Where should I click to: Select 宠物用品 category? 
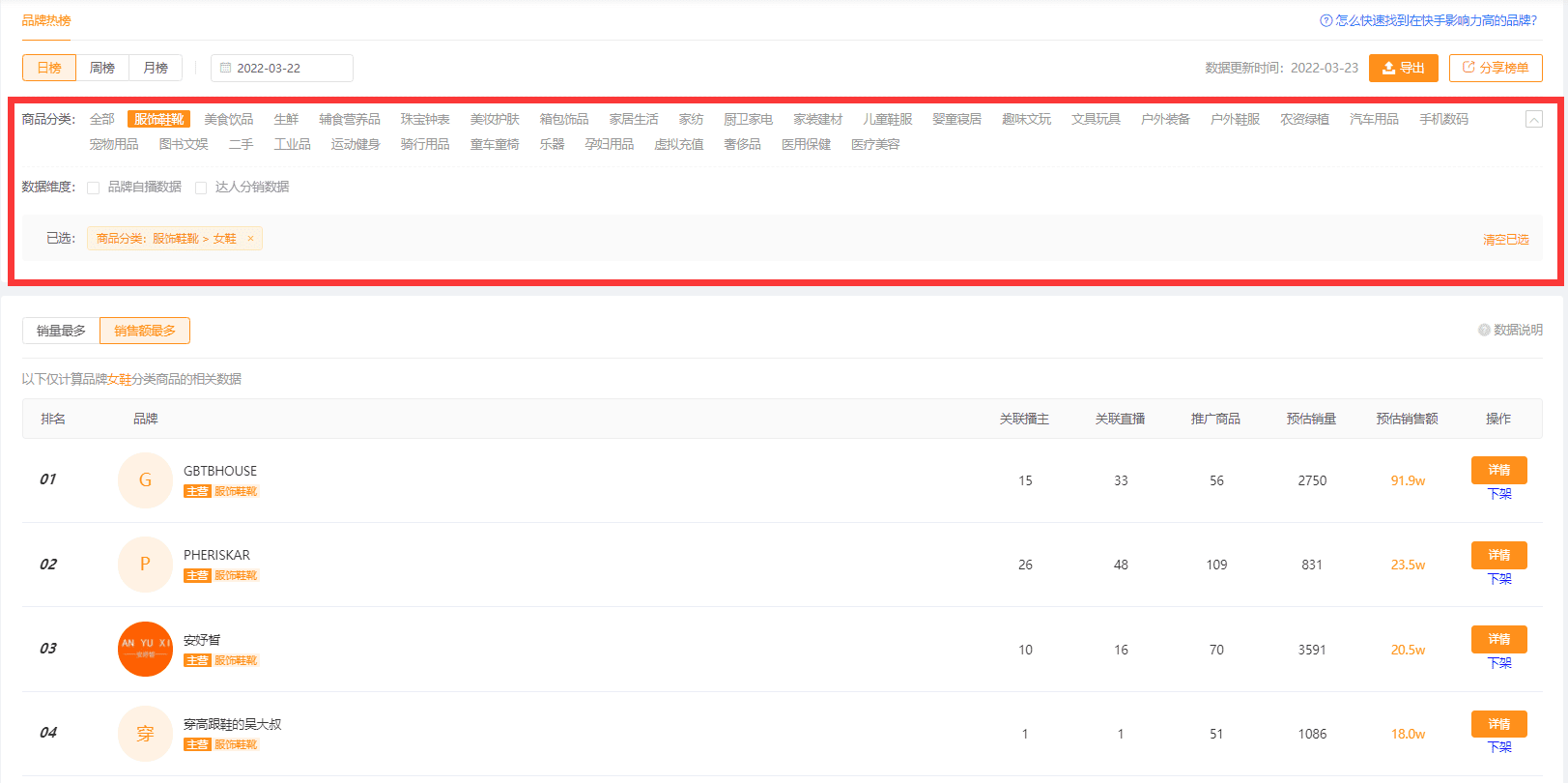pos(114,144)
